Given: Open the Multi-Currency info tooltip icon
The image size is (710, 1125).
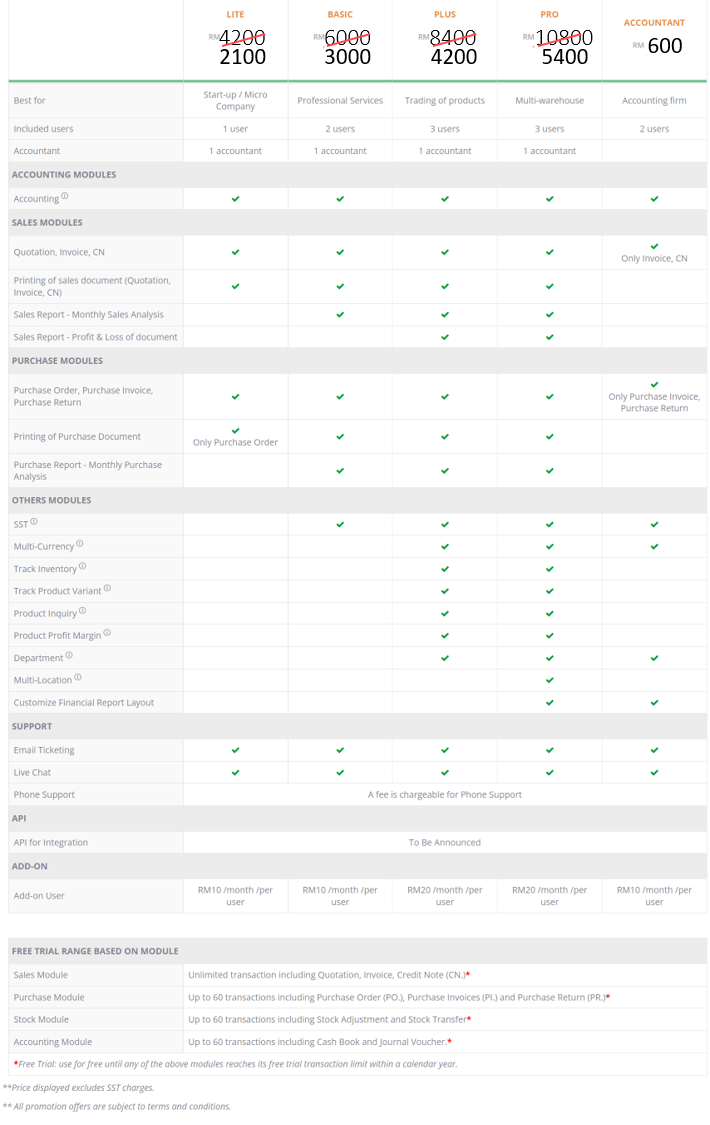Looking at the screenshot, I should pos(80,544).
